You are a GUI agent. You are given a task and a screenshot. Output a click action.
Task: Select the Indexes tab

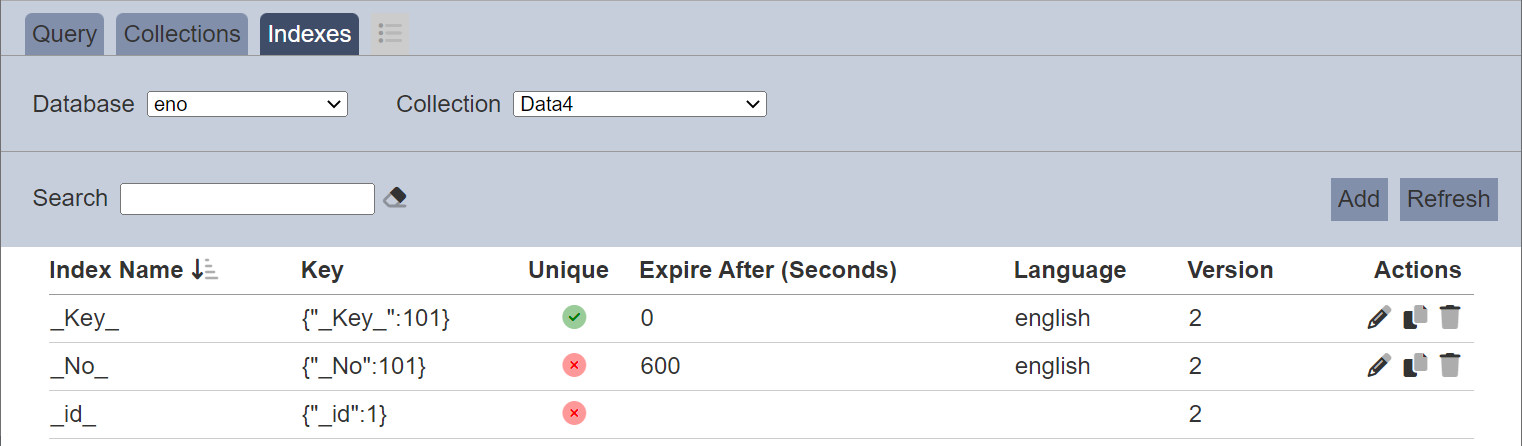(x=309, y=34)
